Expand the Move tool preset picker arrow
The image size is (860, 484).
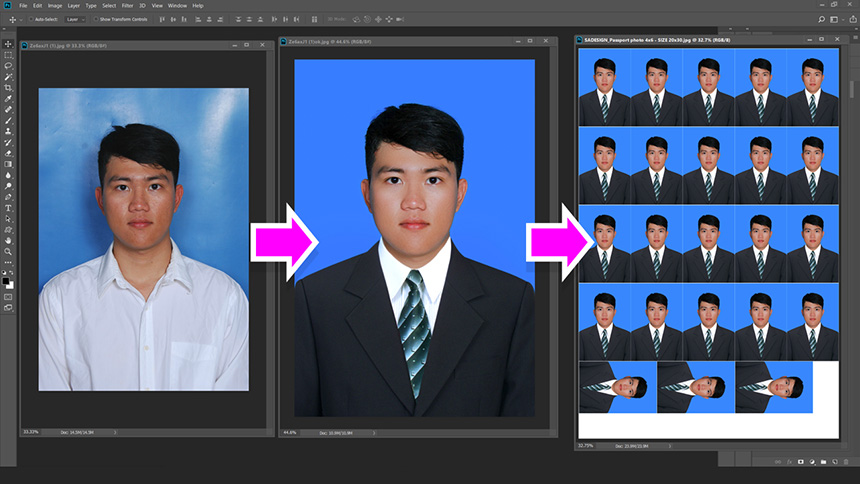pyautogui.click(x=20, y=19)
